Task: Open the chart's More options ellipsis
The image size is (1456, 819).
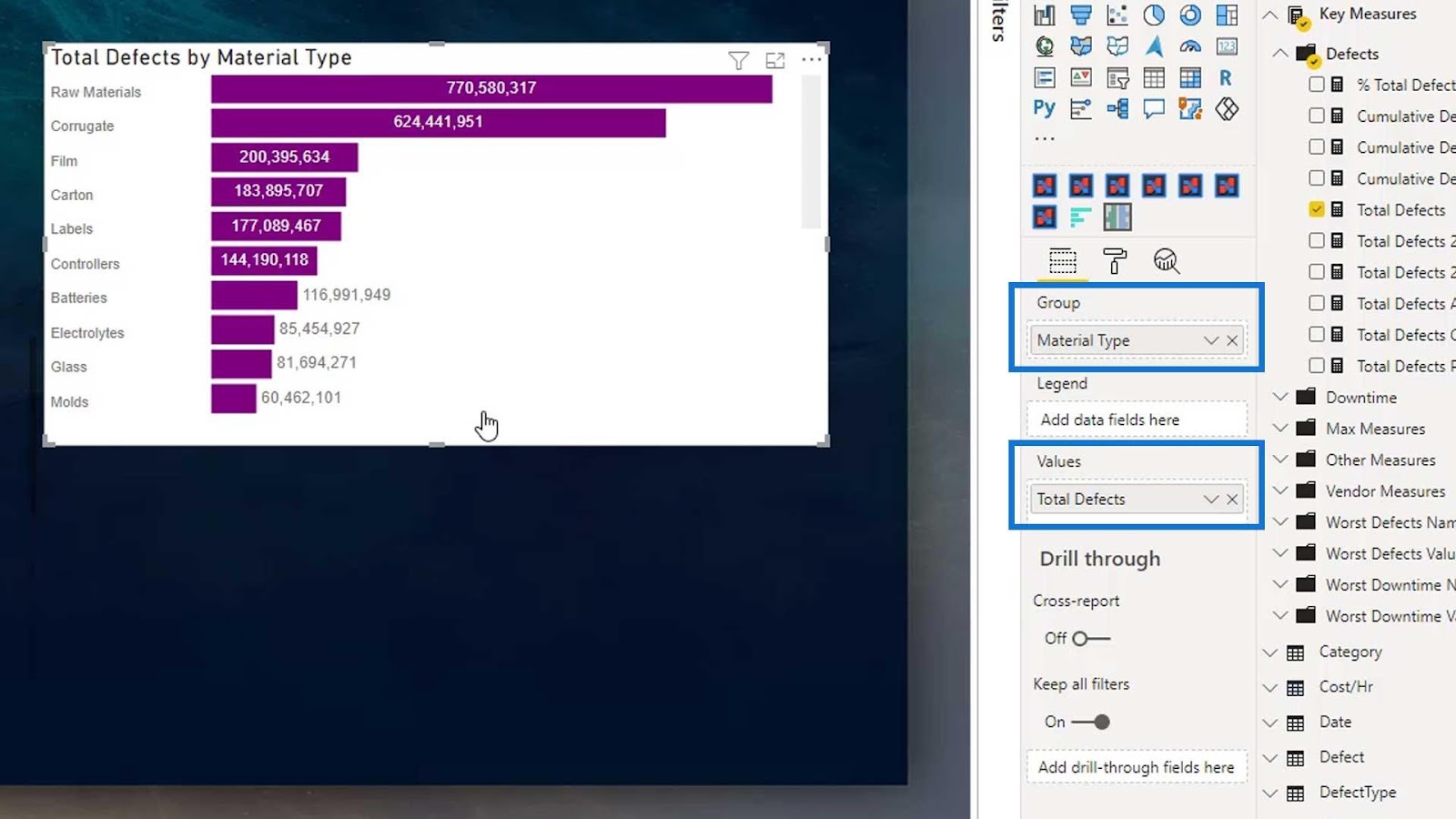Action: (x=812, y=60)
